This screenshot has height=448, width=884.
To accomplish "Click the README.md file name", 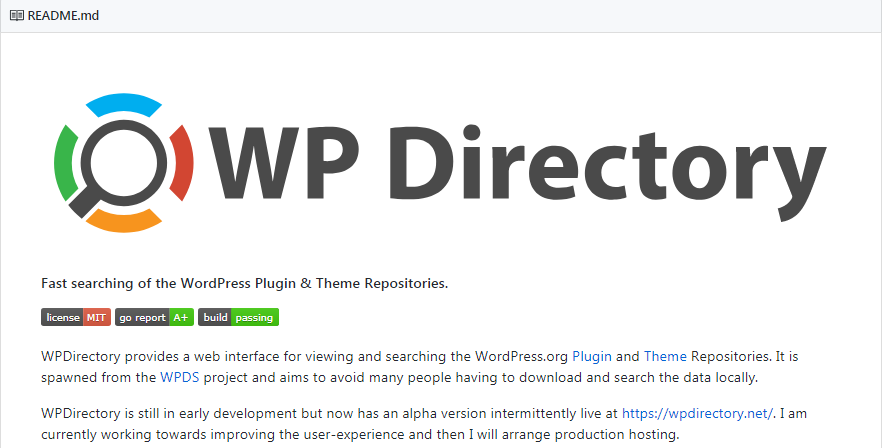I will click(x=63, y=16).
